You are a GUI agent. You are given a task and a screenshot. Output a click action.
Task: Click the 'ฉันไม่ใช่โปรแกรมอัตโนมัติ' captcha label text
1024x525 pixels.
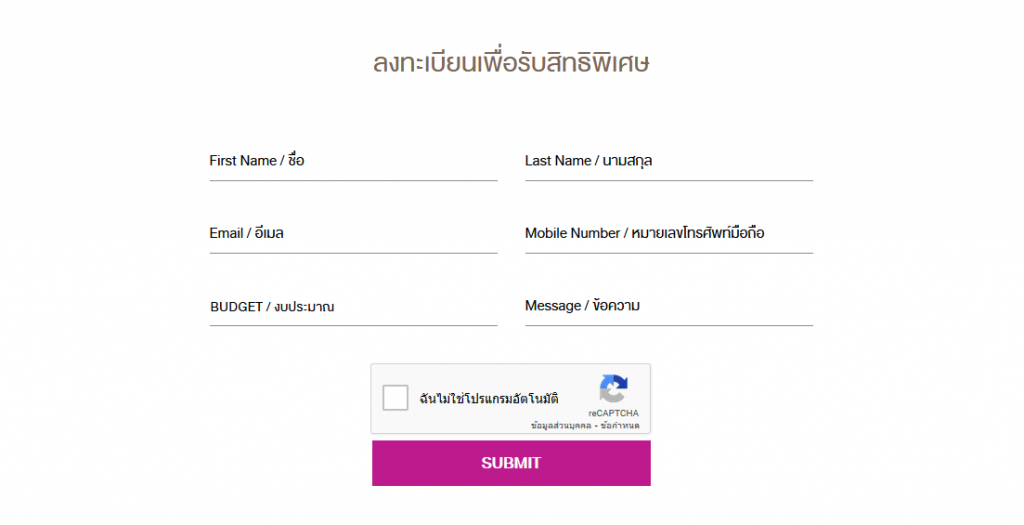pos(488,398)
